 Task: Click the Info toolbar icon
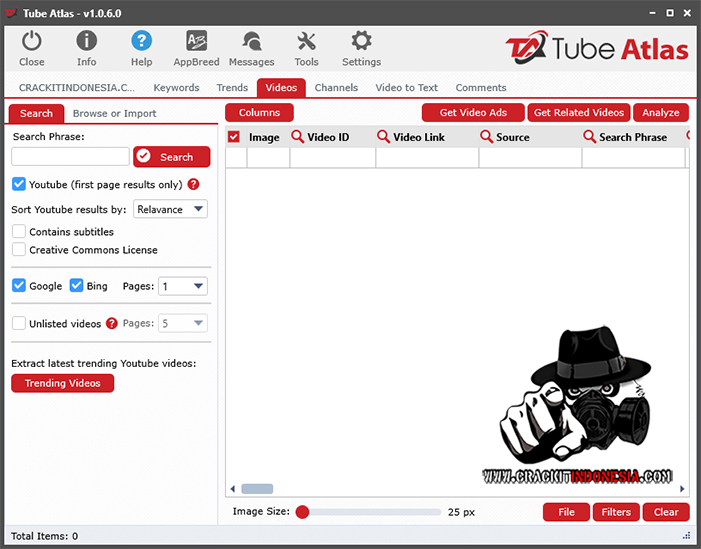[x=87, y=41]
